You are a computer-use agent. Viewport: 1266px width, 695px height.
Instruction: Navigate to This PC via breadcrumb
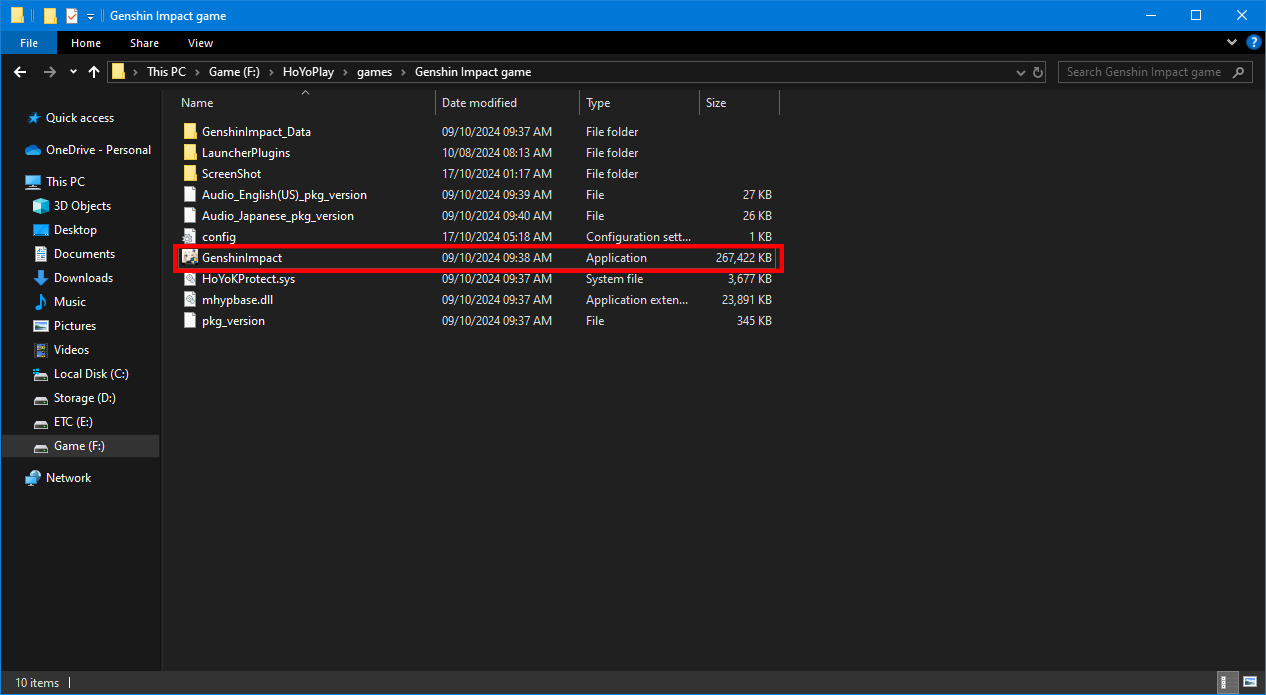[166, 71]
